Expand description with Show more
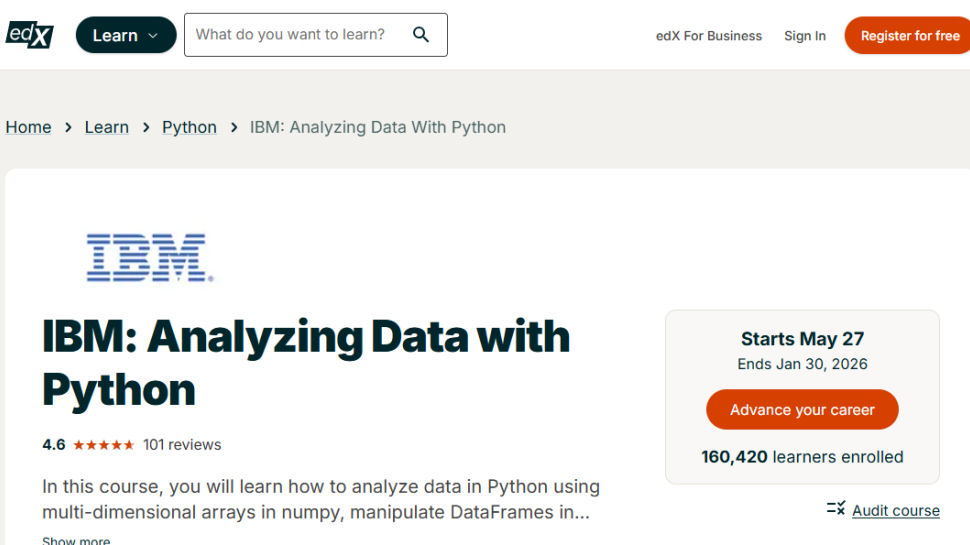970x545 pixels. click(x=76, y=540)
